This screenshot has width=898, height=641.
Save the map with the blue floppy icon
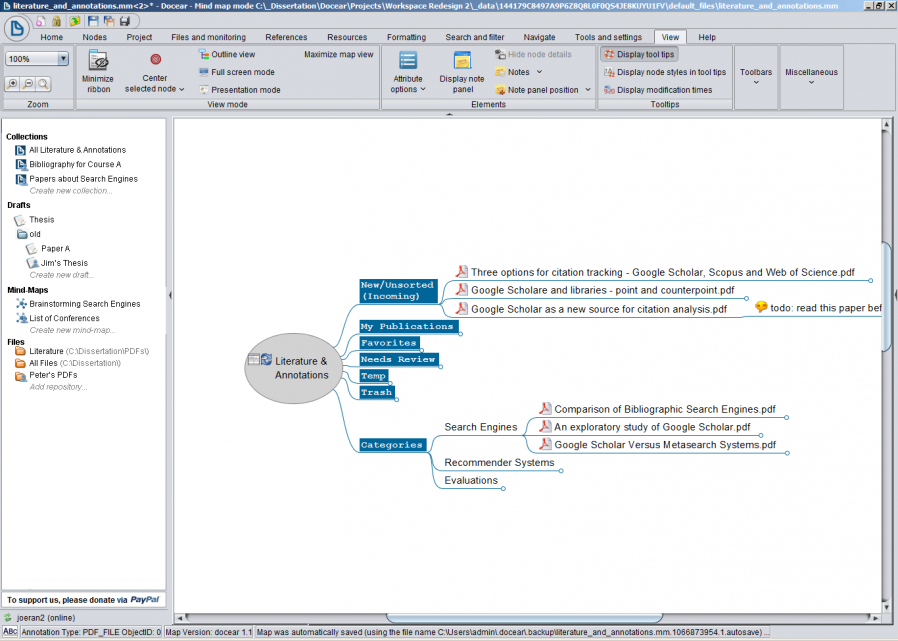93,21
